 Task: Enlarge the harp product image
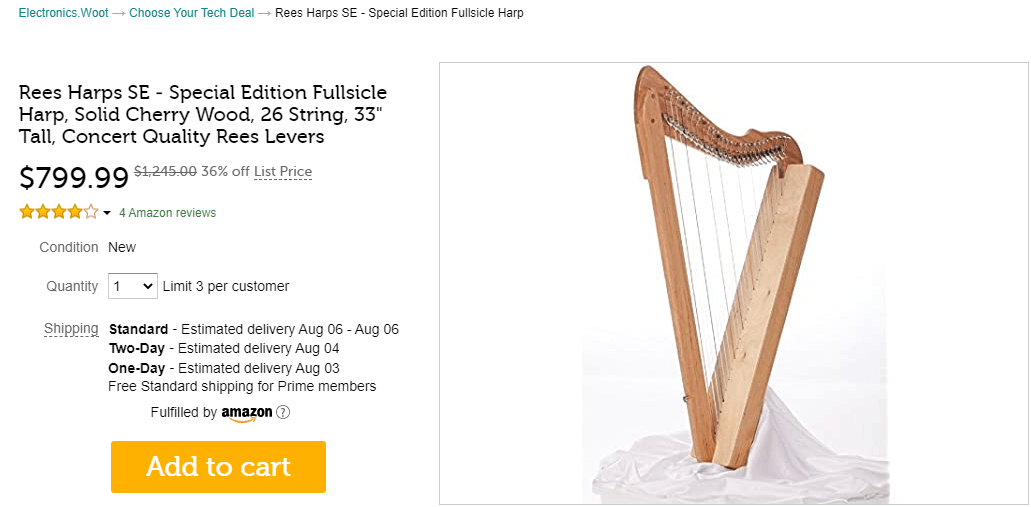click(733, 283)
